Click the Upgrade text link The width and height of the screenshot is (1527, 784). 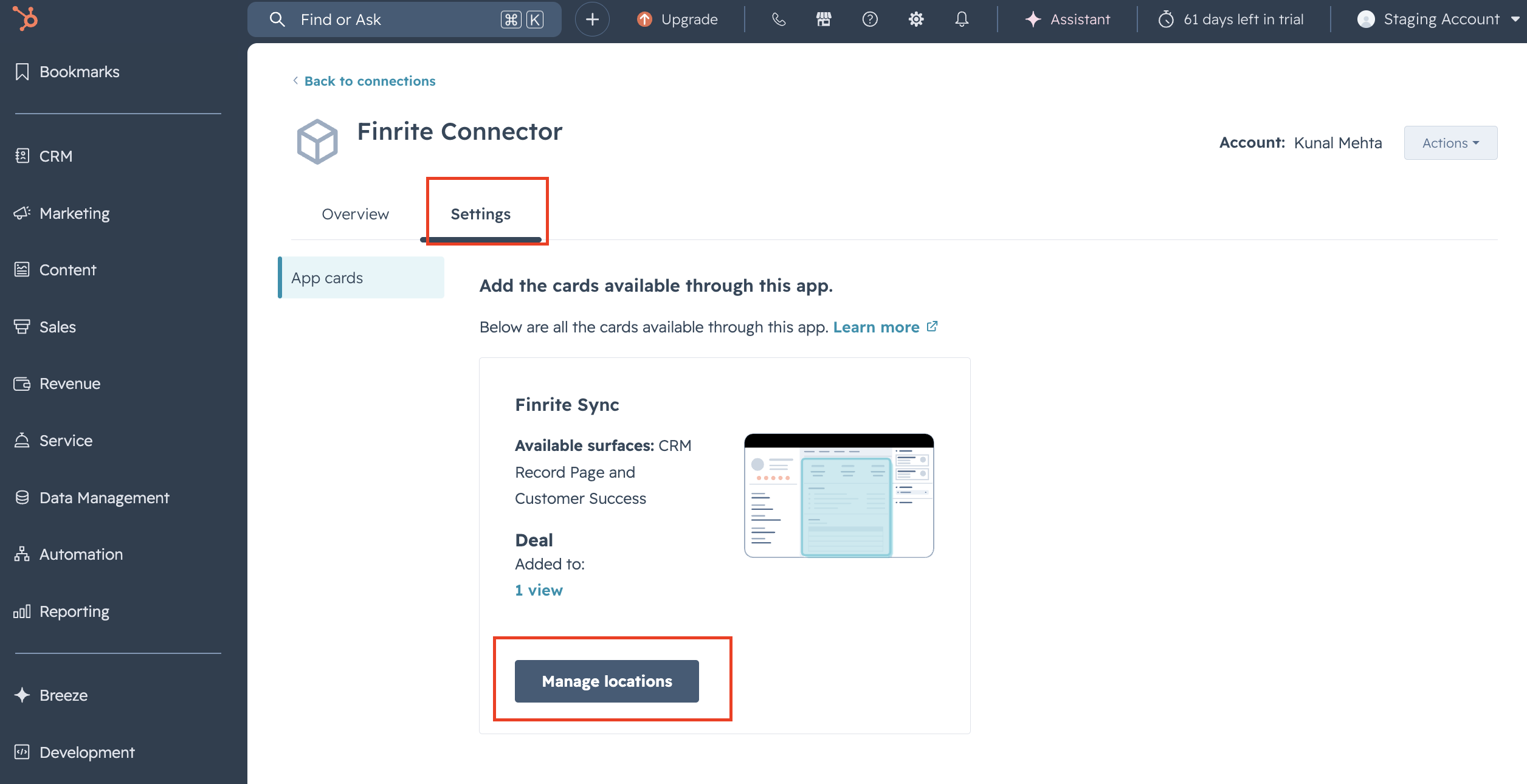click(689, 19)
